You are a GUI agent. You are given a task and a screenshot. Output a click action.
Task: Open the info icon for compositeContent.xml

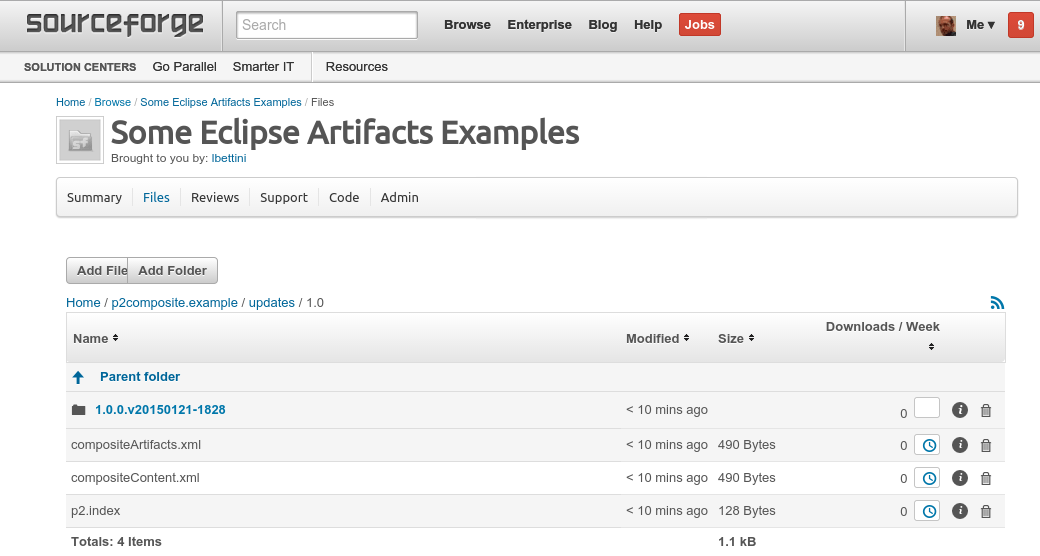tap(960, 478)
